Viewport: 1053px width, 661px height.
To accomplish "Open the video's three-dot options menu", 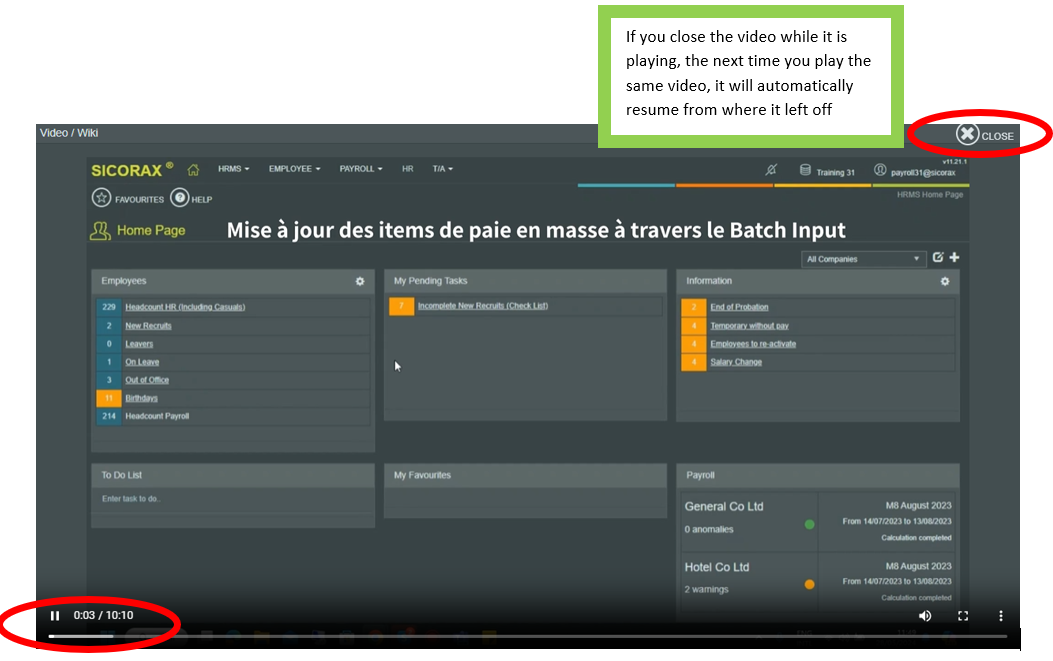I will point(1001,616).
